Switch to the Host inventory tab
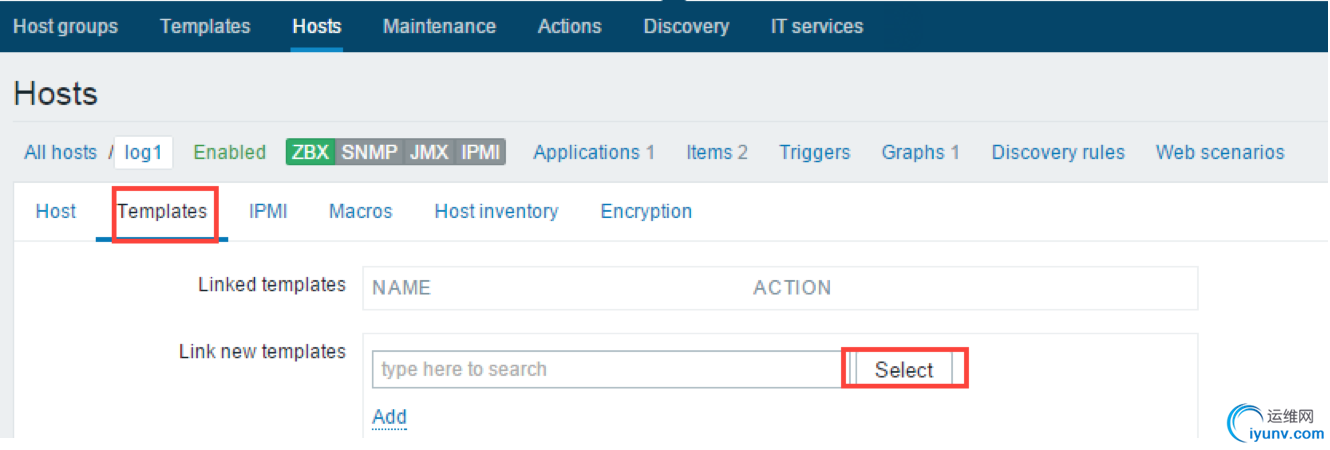Viewport: 1330px width, 450px height. point(496,212)
